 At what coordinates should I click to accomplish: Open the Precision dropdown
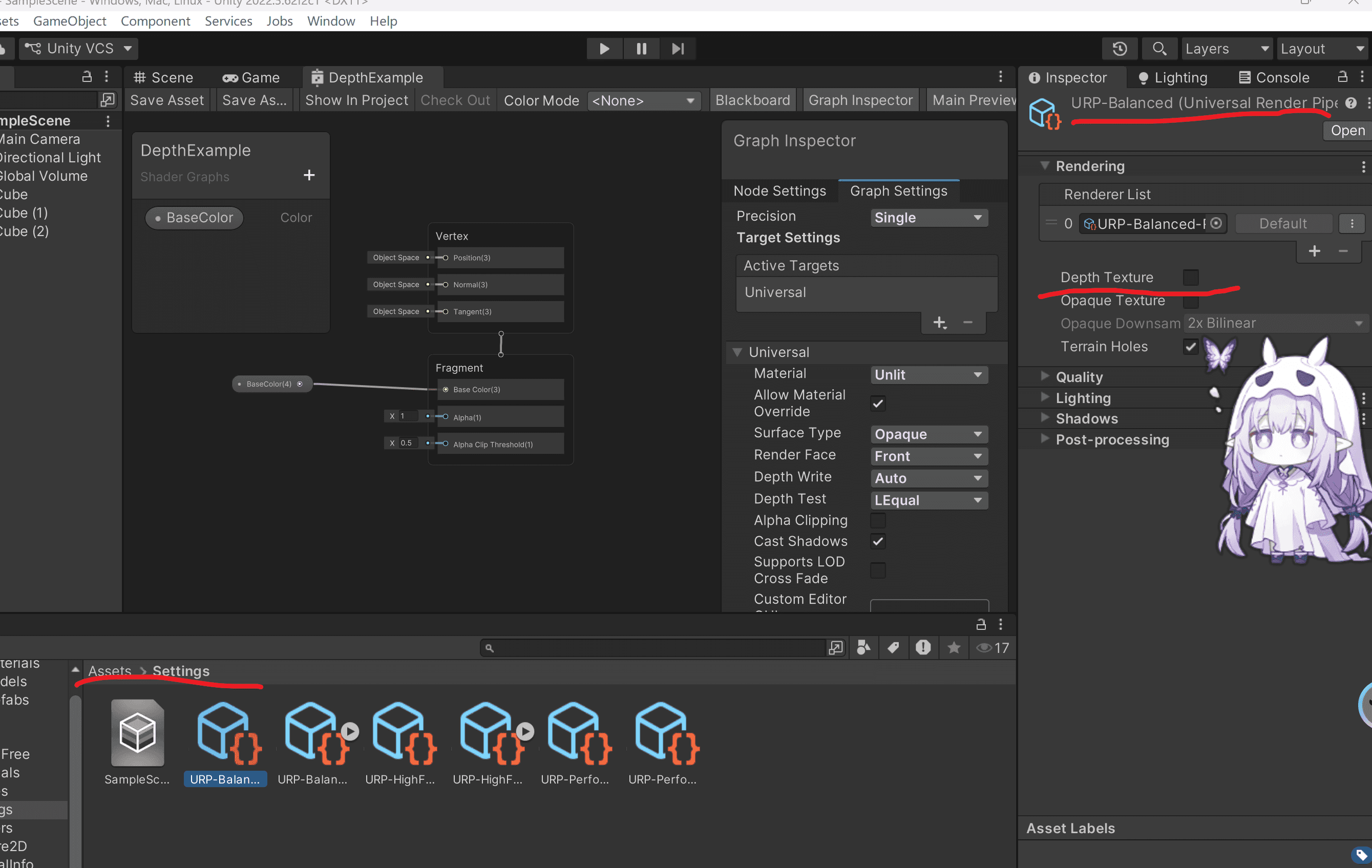tap(928, 218)
